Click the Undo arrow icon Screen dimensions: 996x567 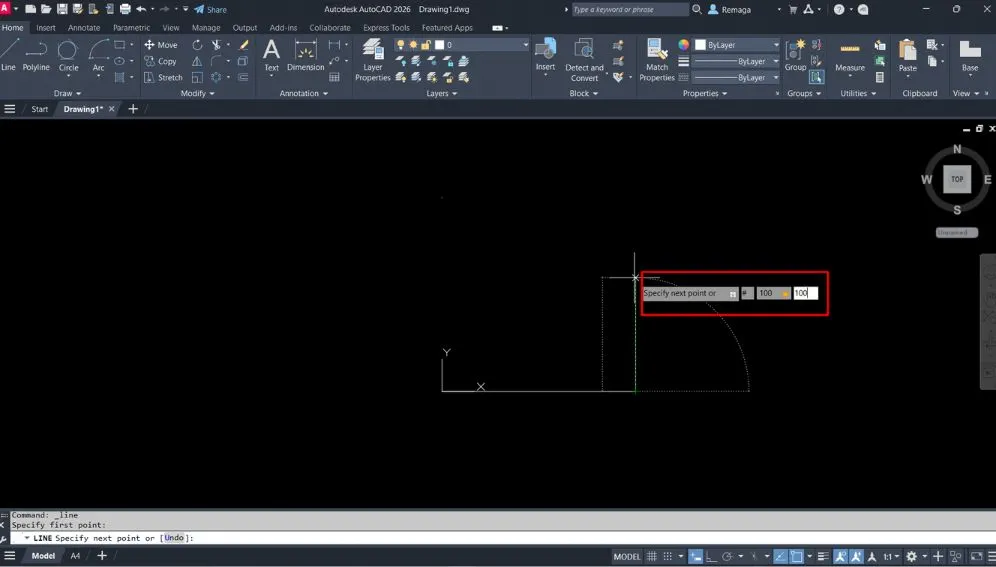tap(141, 10)
